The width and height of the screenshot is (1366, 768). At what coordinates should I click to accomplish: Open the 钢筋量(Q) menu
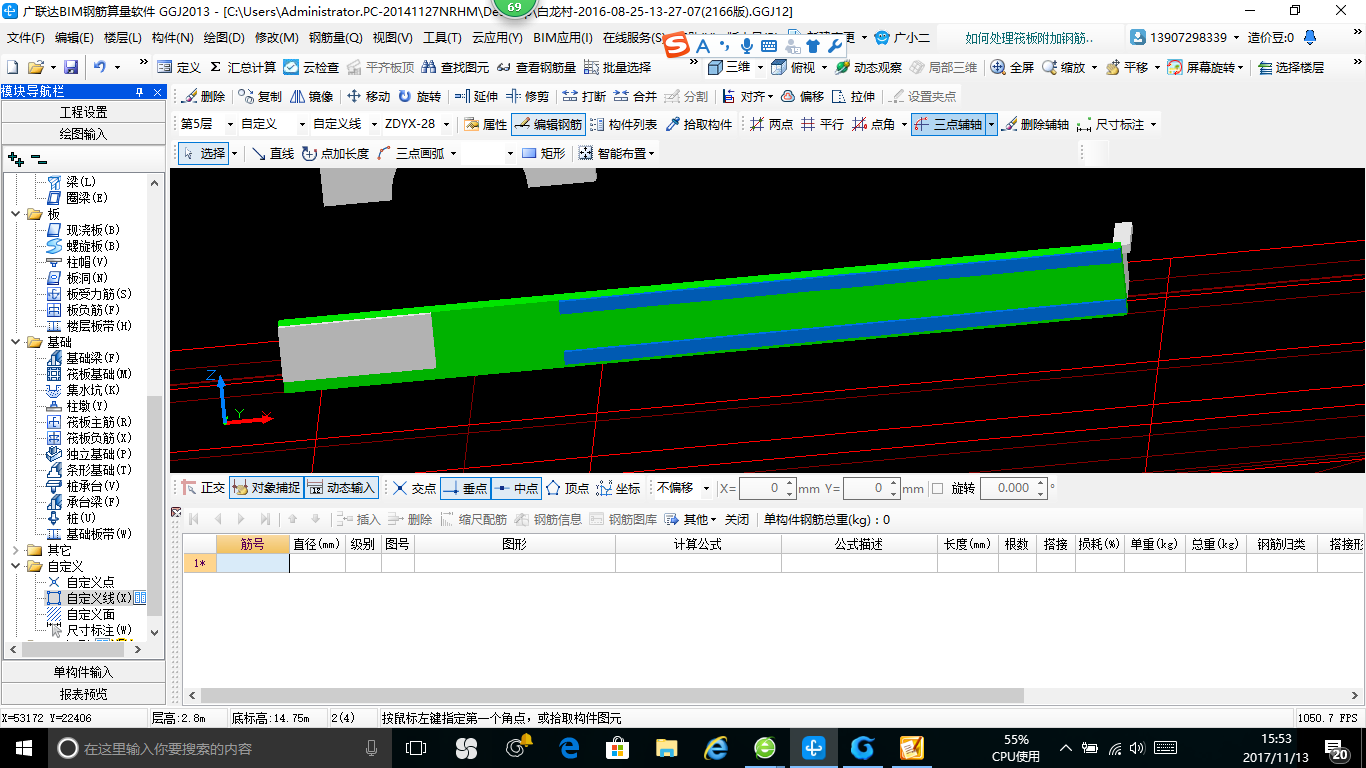[x=336, y=38]
